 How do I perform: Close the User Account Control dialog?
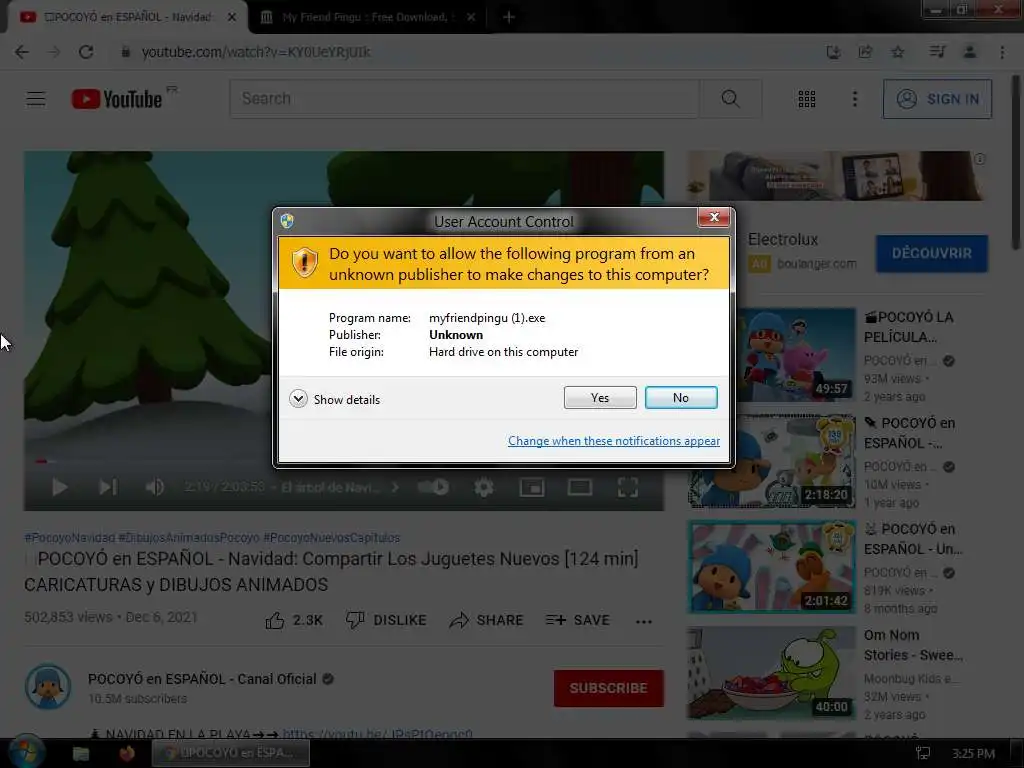tap(714, 217)
